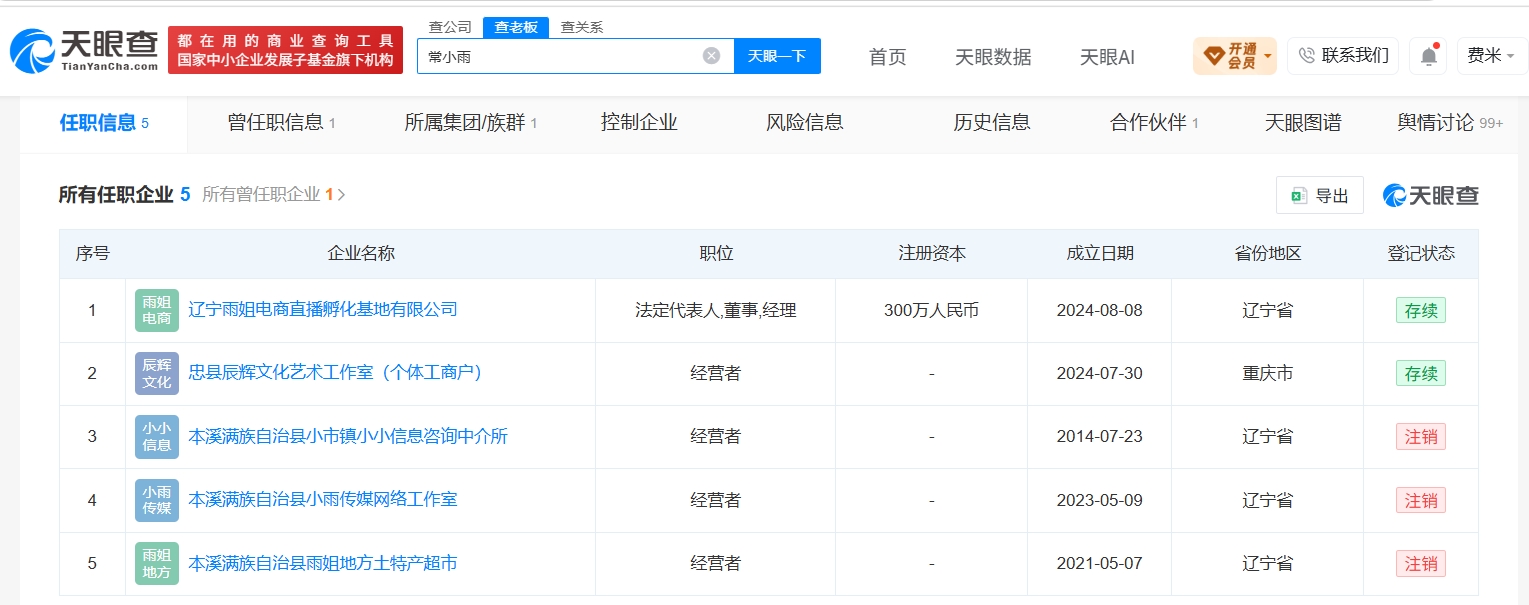The height and width of the screenshot is (605, 1529).
Task: Click the 成立日期 column header
Action: click(1100, 253)
